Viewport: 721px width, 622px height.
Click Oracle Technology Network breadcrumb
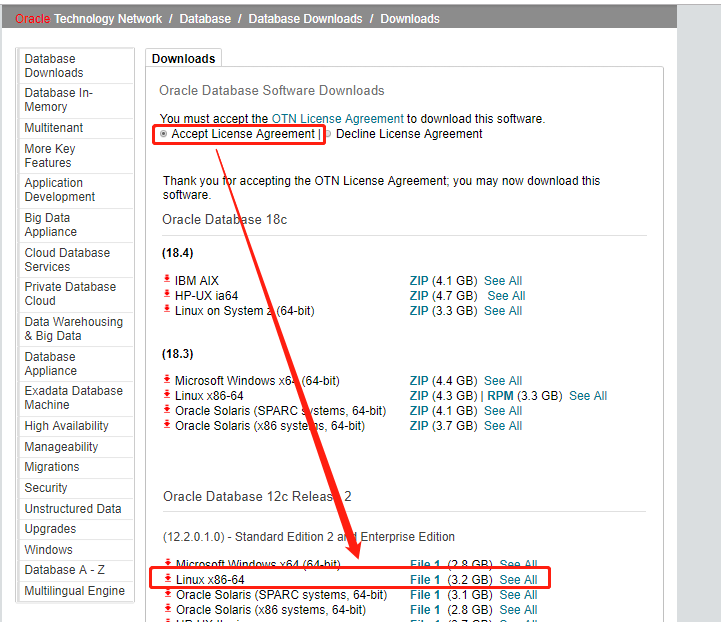click(x=88, y=19)
